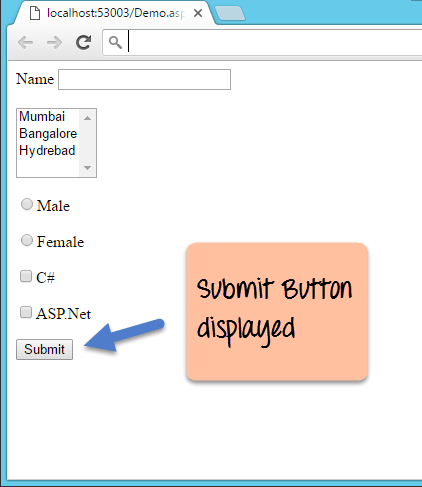422x487 pixels.
Task: Click the page icon on the tab
Action: 35,13
